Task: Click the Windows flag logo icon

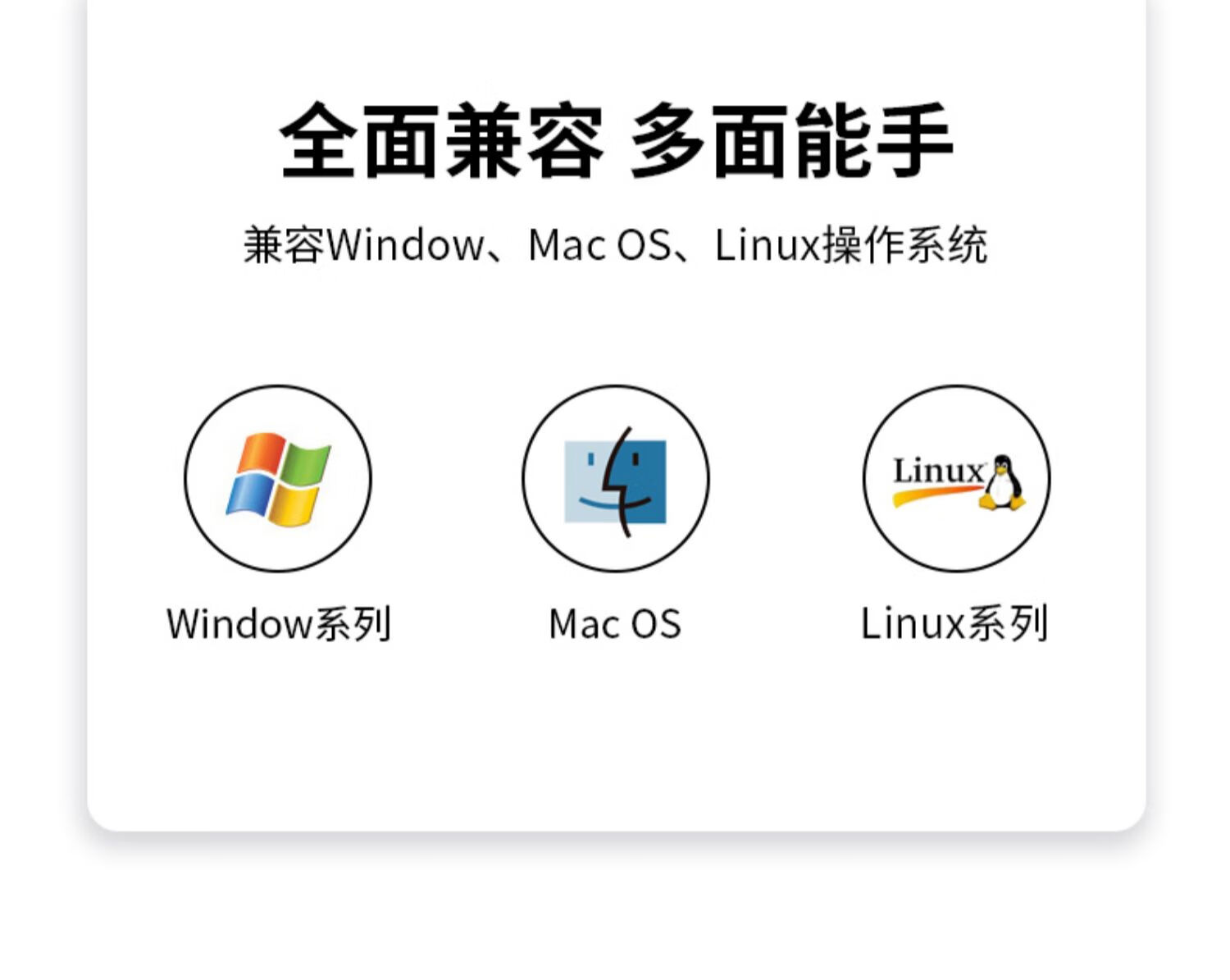Action: (x=278, y=480)
